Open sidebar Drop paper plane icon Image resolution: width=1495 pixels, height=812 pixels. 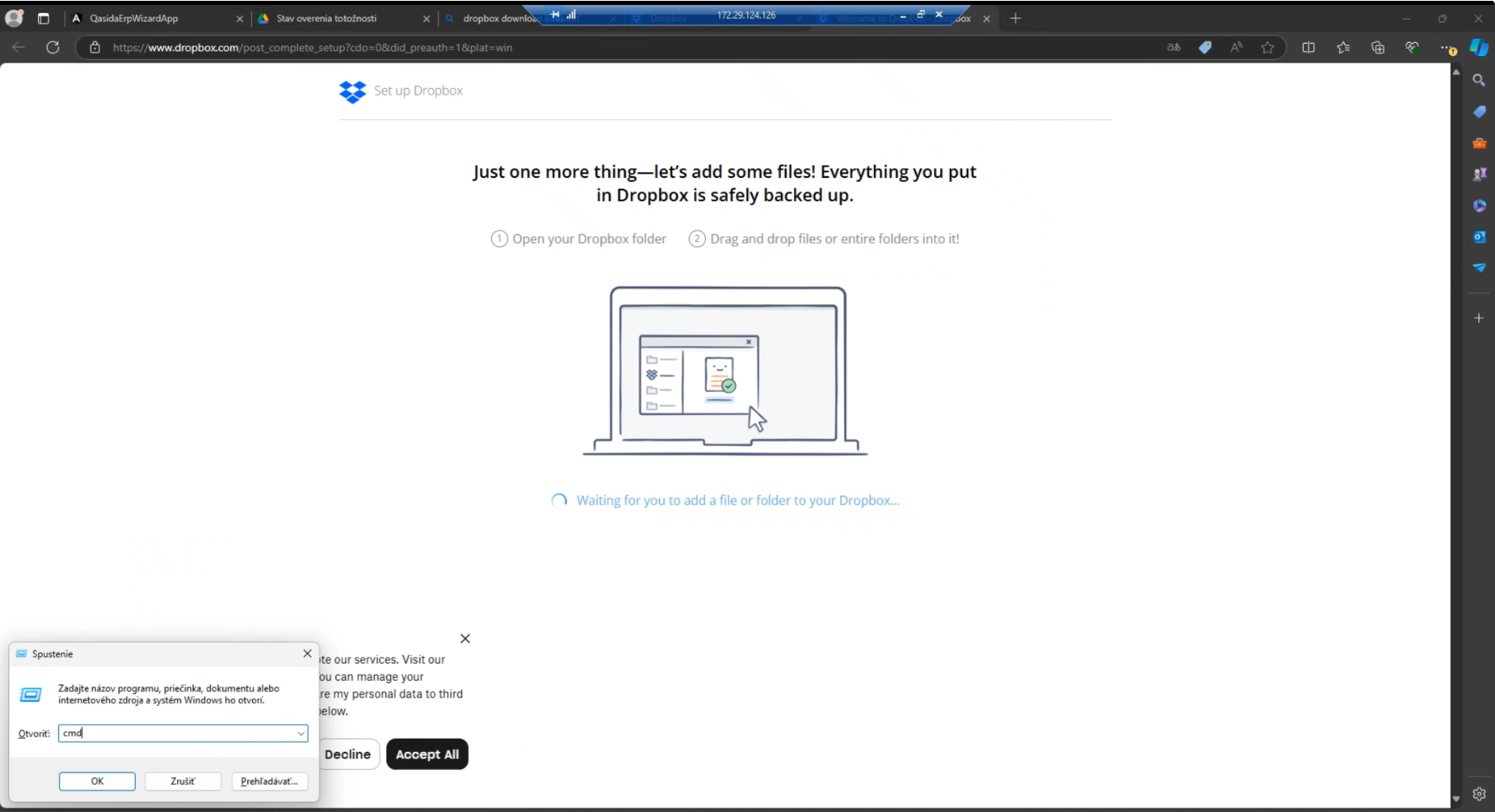(1479, 268)
